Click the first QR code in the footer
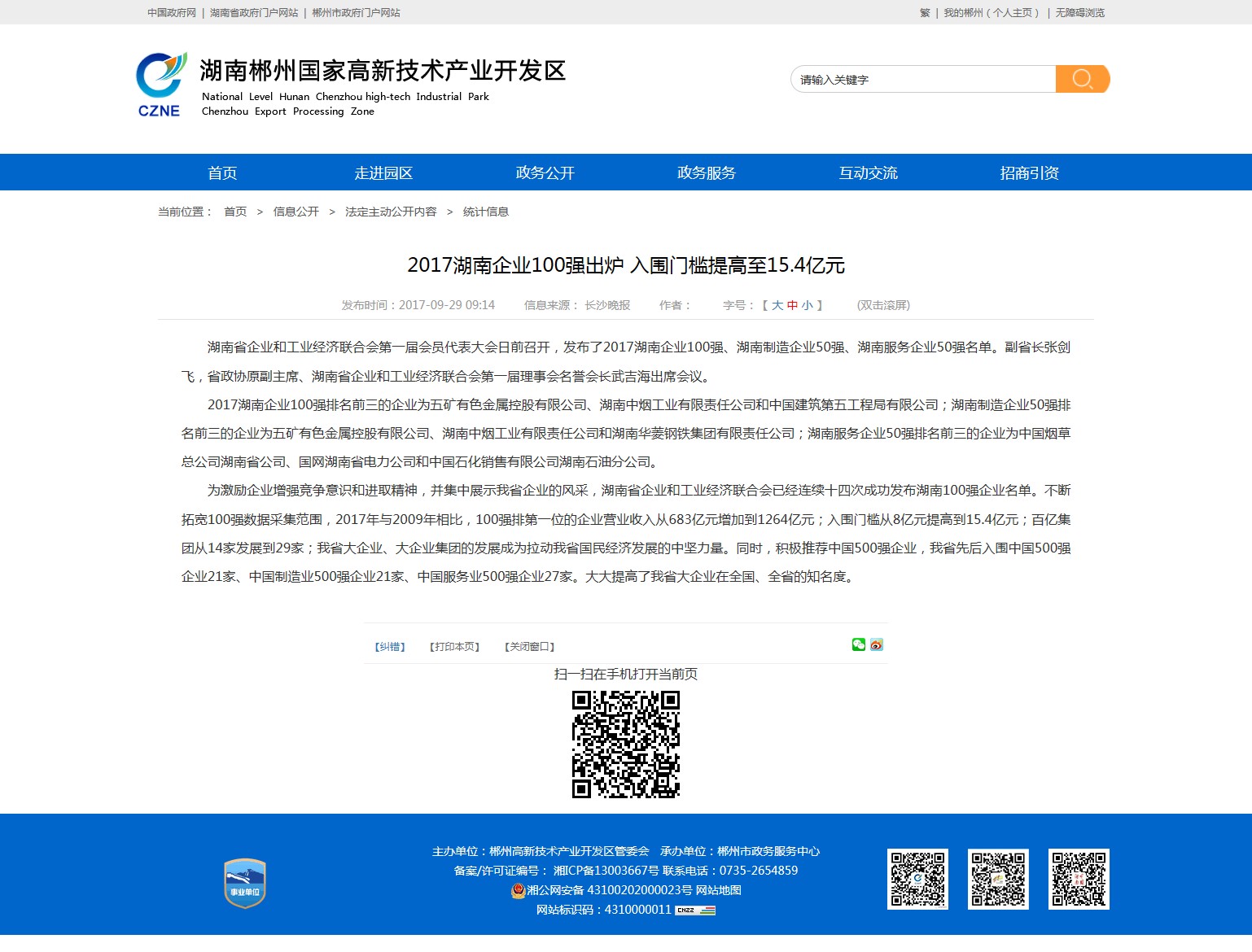Viewport: 1252px width, 952px height. [x=917, y=880]
